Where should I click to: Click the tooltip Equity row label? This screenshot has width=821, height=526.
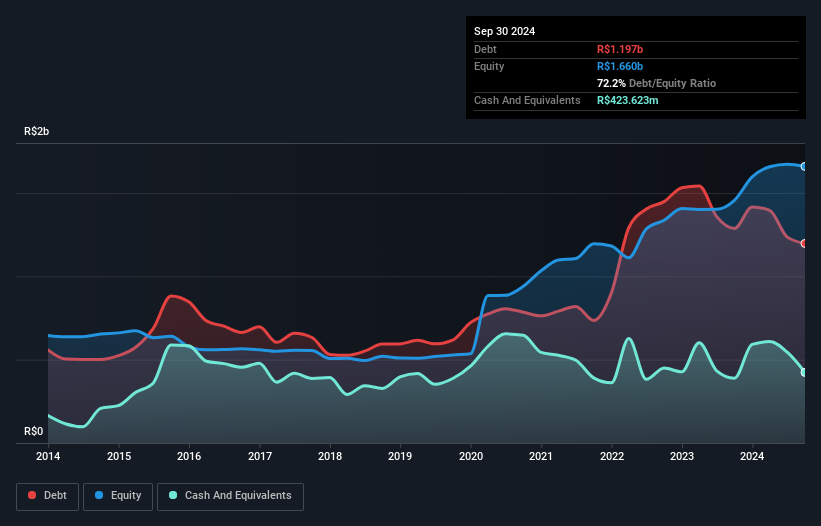pyautogui.click(x=489, y=66)
